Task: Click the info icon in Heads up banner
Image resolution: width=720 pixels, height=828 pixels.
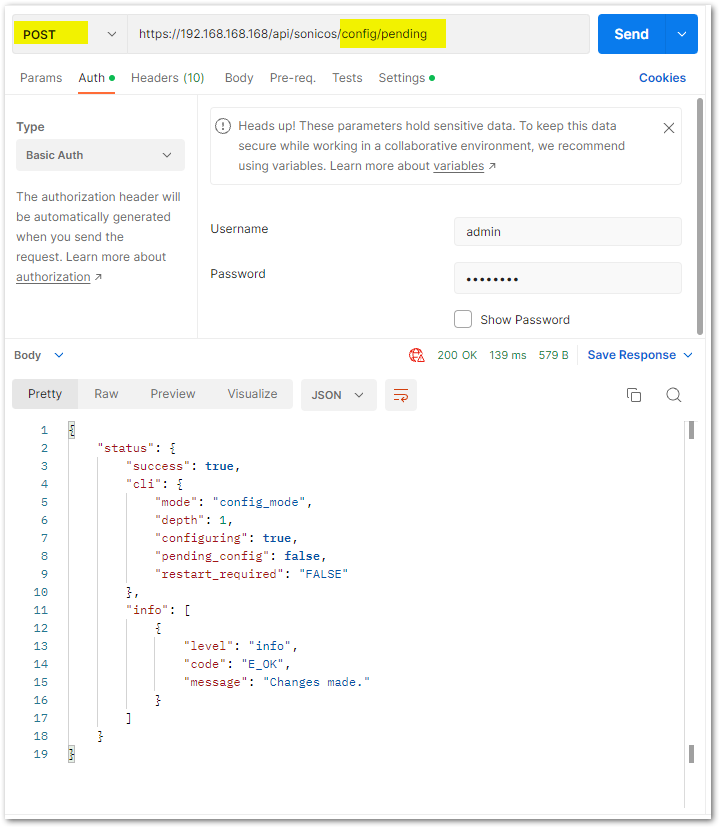Action: point(223,126)
